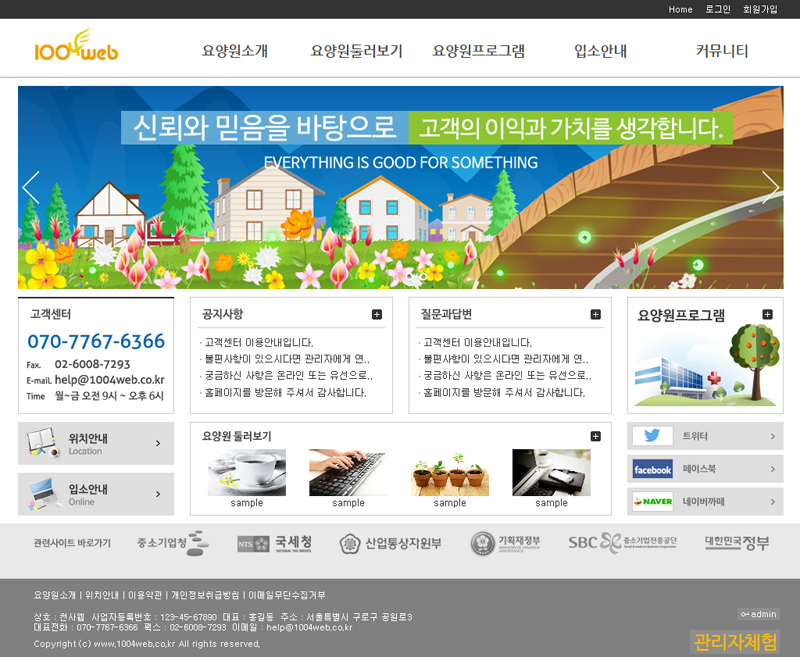This screenshot has height=657, width=800.
Task: Click the 관리자체험 button in footer
Action: [x=734, y=641]
